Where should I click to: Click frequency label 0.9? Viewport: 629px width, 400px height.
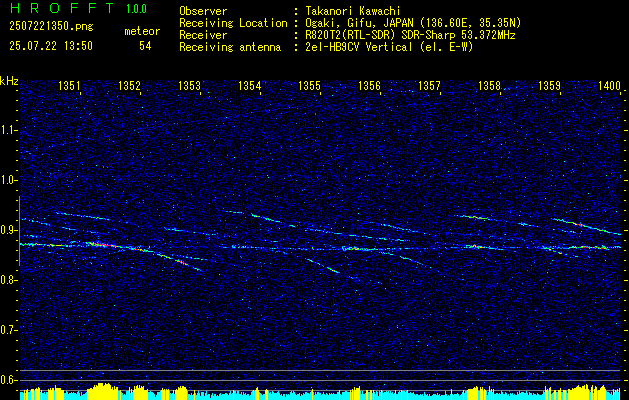(8, 230)
